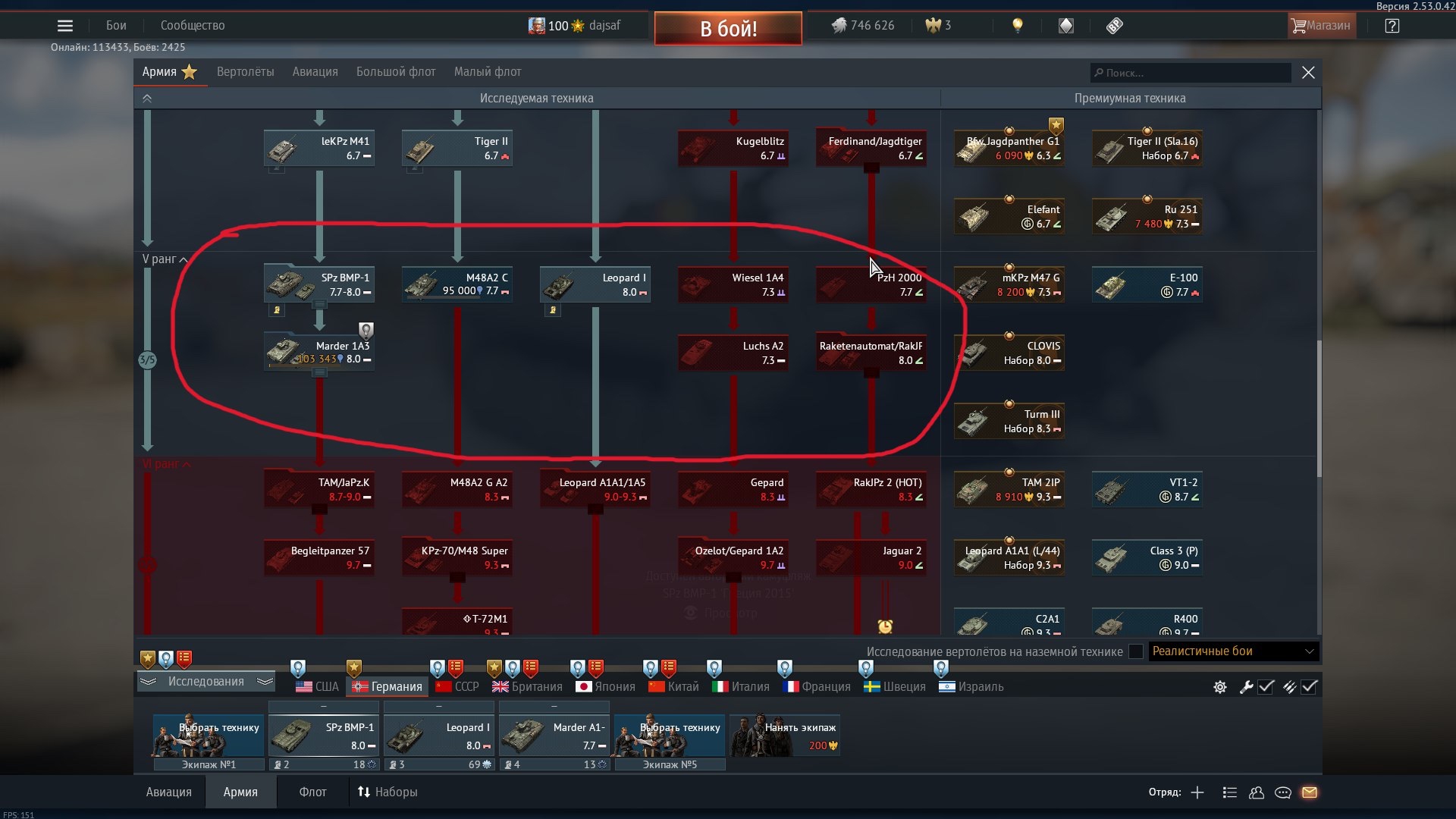This screenshot has width=1456, height=819.
Task: Select the СССР nation tab
Action: 457,687
